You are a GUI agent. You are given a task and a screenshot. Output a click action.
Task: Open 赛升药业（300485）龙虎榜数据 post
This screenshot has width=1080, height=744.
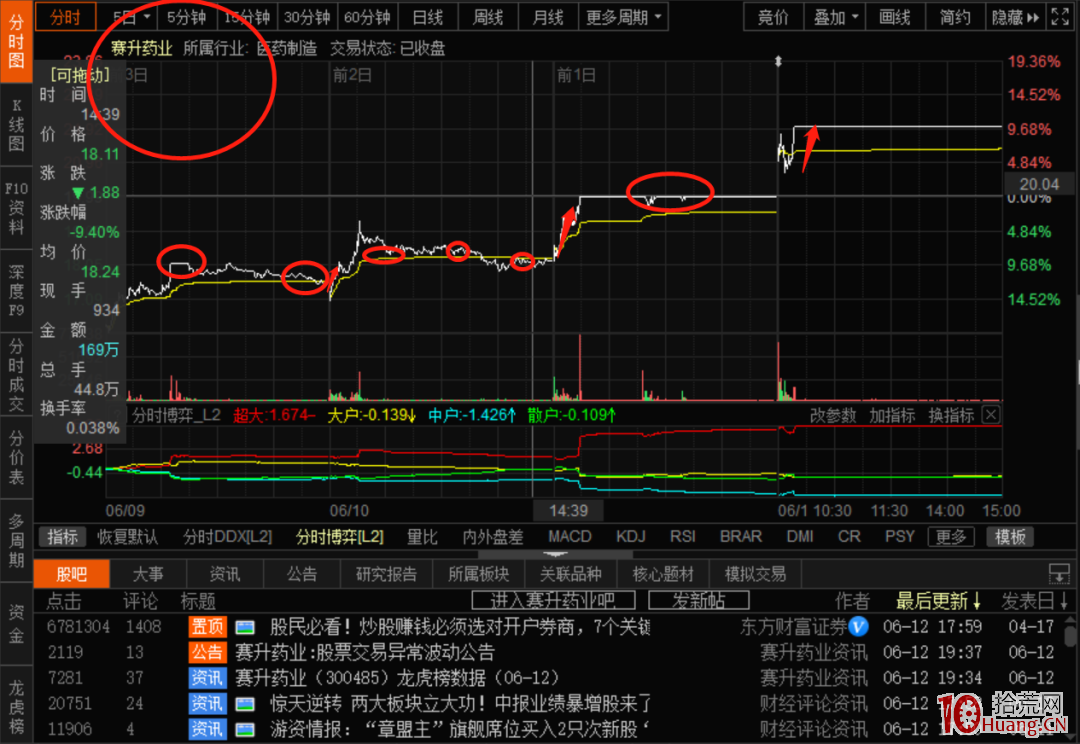[x=397, y=677]
